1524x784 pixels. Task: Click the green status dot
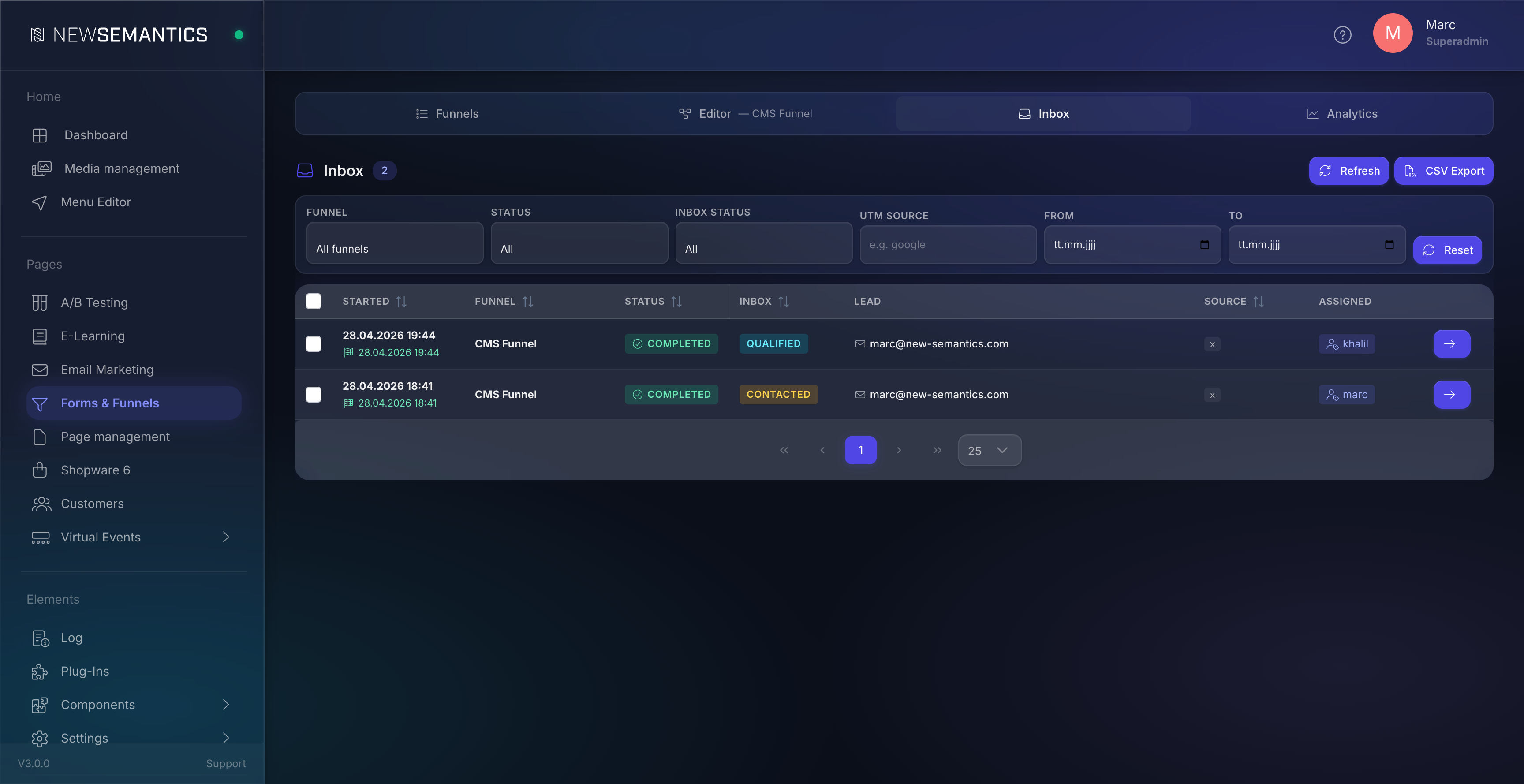(239, 35)
